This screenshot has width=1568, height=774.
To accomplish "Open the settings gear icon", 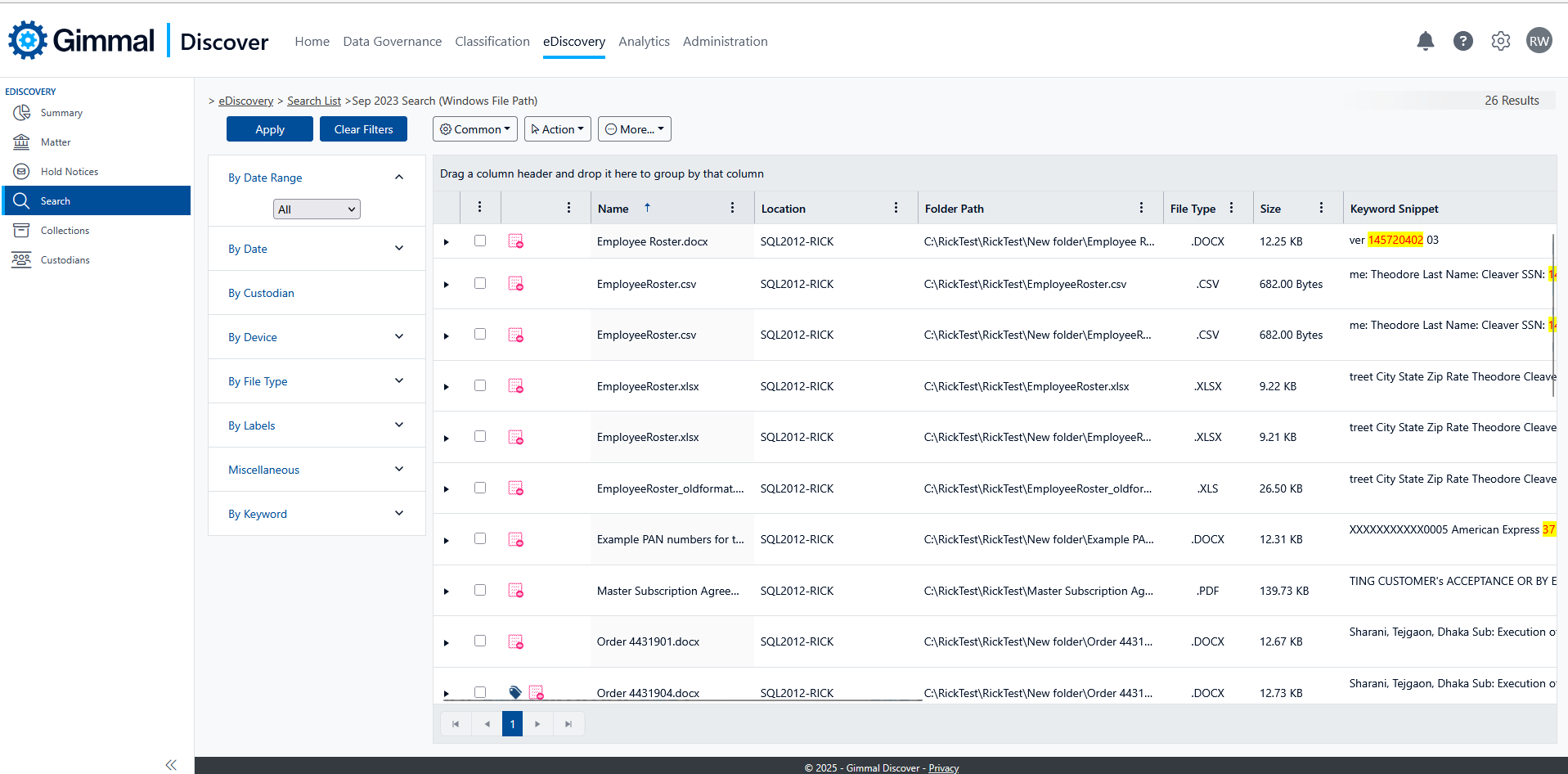I will pyautogui.click(x=1500, y=41).
